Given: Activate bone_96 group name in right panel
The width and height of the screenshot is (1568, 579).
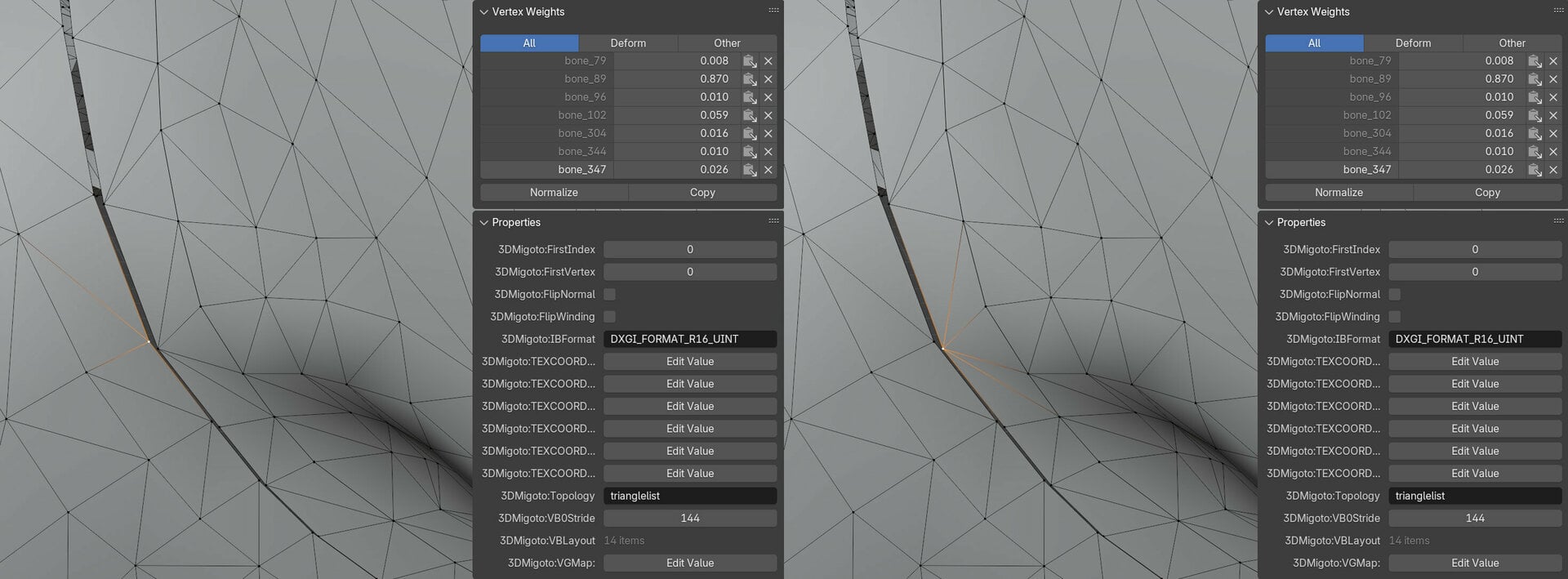Looking at the screenshot, I should pyautogui.click(x=1331, y=97).
